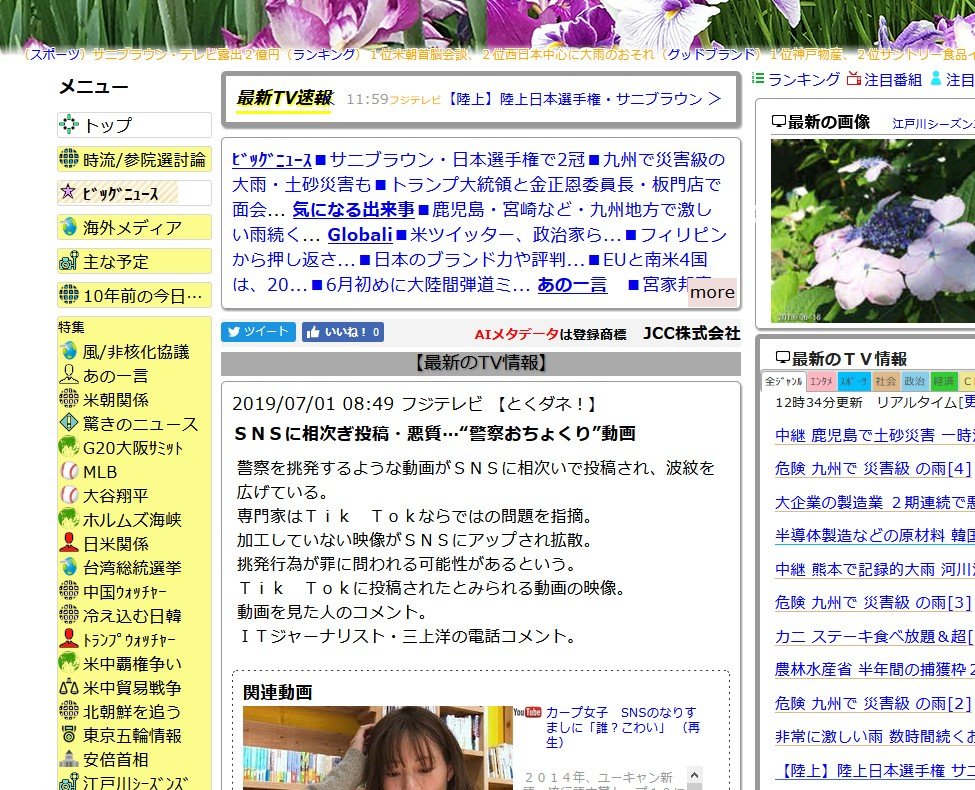Open 風/非核化協議 special feature

(136, 351)
